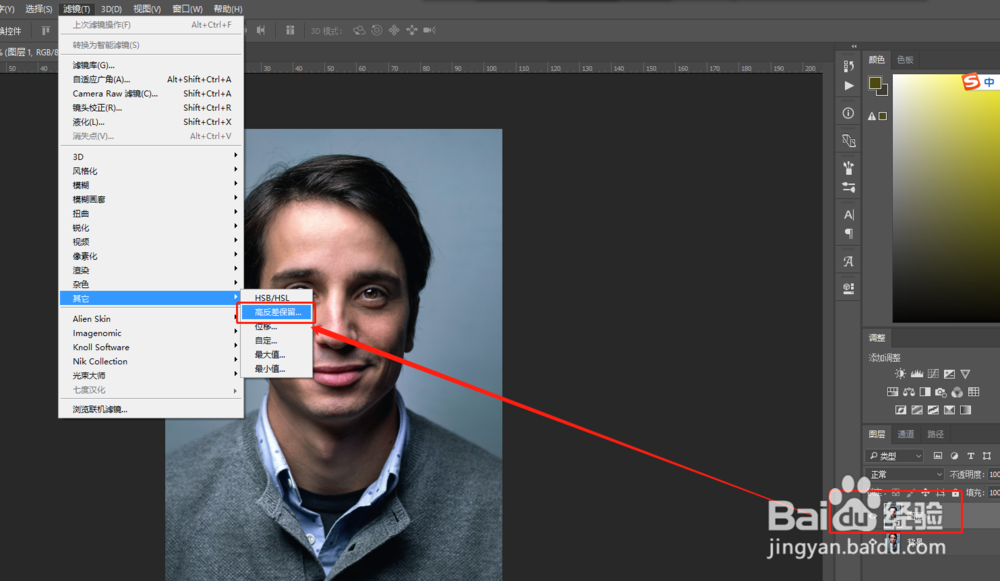Filter layers by shape layers
The image size is (1000, 581).
(987, 455)
